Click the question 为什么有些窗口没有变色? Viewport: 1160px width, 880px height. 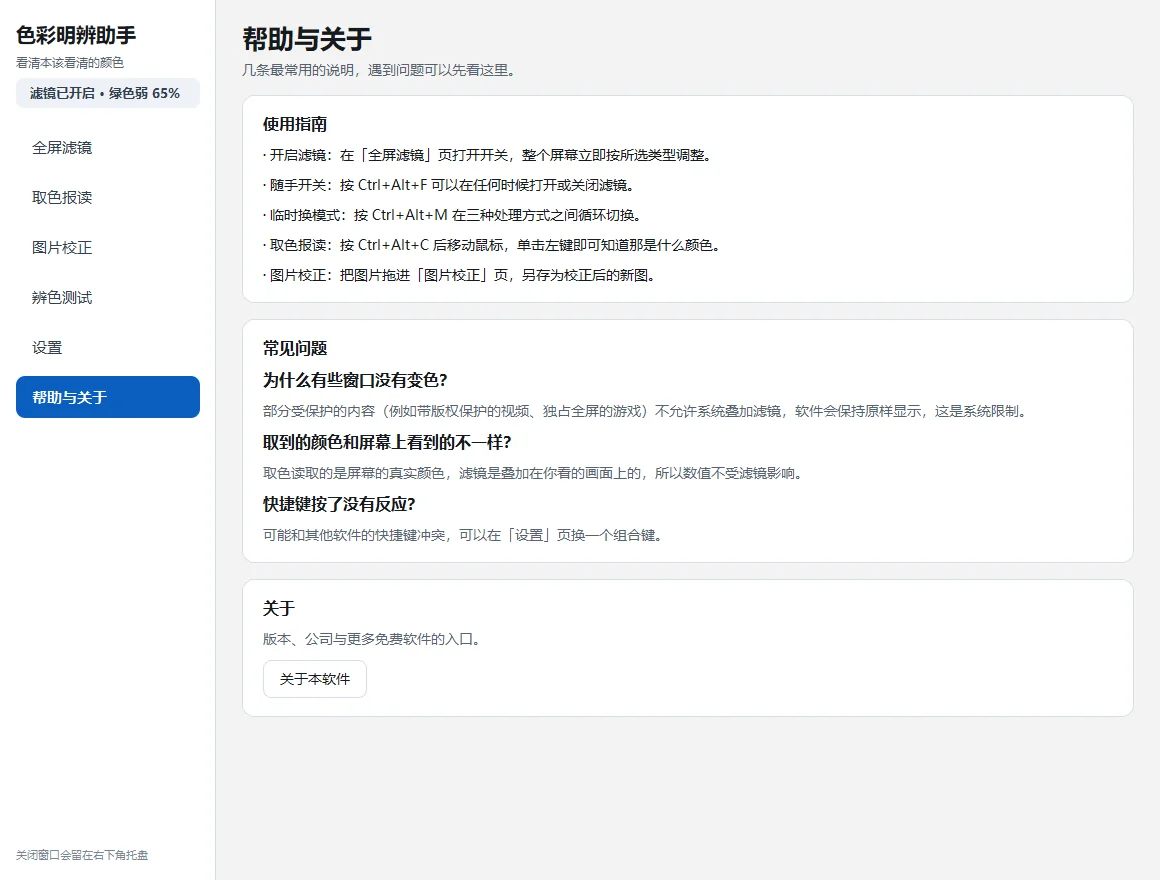355,380
